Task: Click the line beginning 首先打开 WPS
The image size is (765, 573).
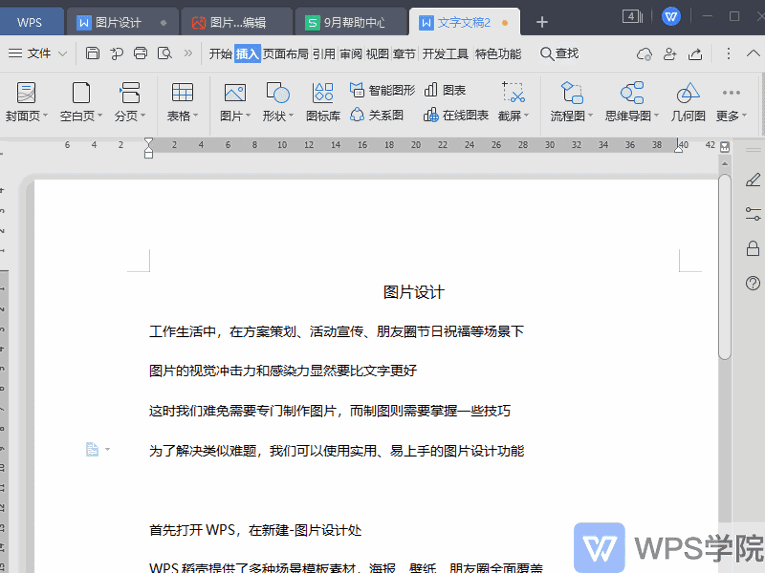Action: point(255,530)
